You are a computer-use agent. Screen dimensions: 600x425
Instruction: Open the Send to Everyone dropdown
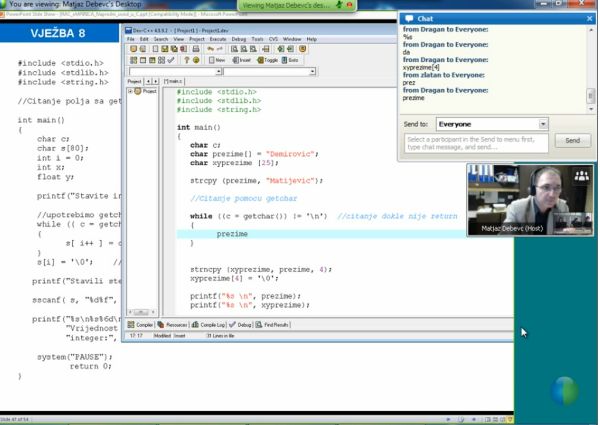click(x=543, y=124)
